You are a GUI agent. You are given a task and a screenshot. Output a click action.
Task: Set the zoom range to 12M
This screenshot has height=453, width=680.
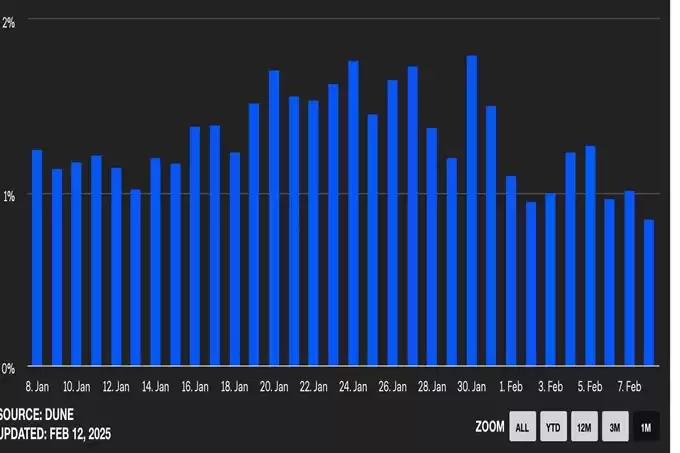point(584,427)
